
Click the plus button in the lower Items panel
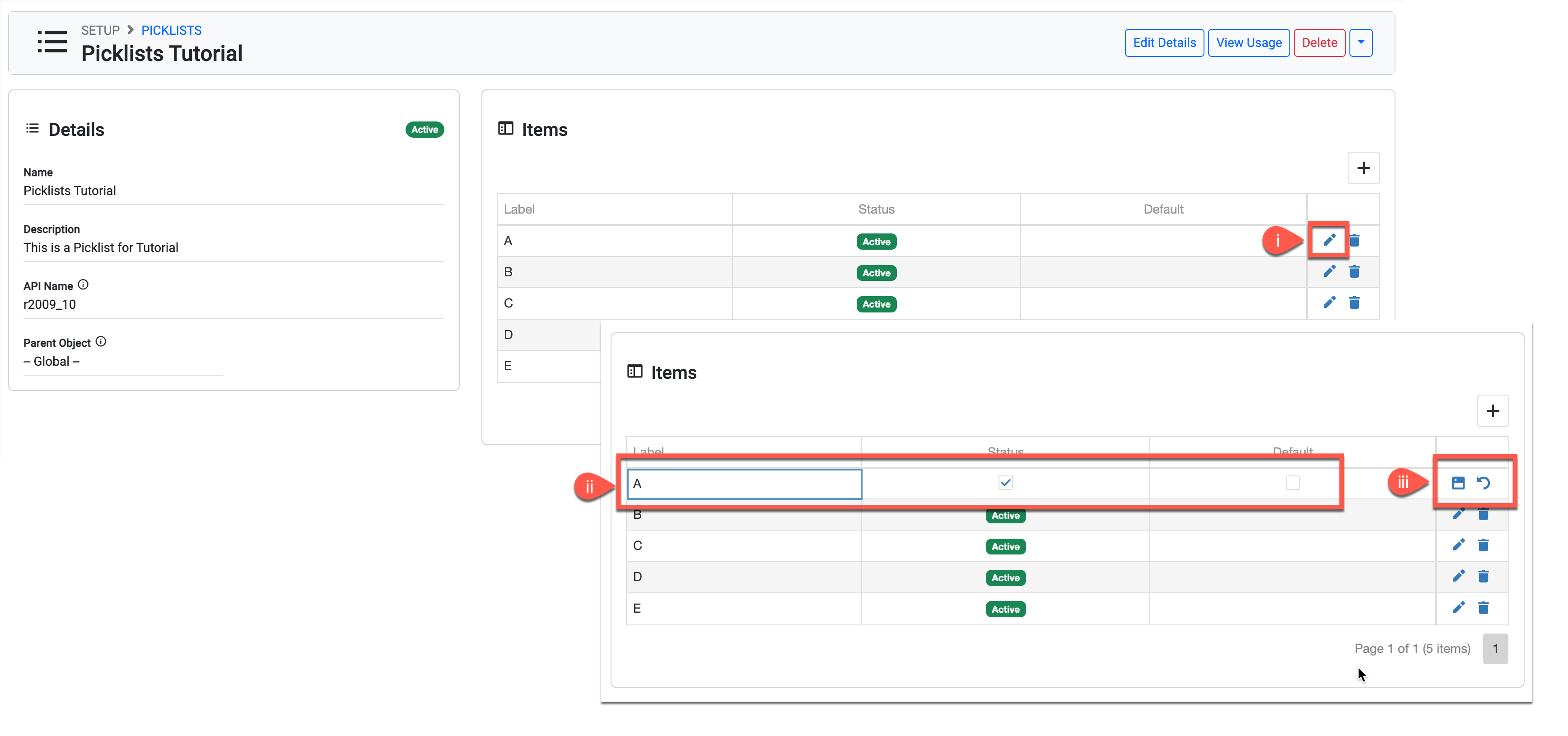point(1492,411)
